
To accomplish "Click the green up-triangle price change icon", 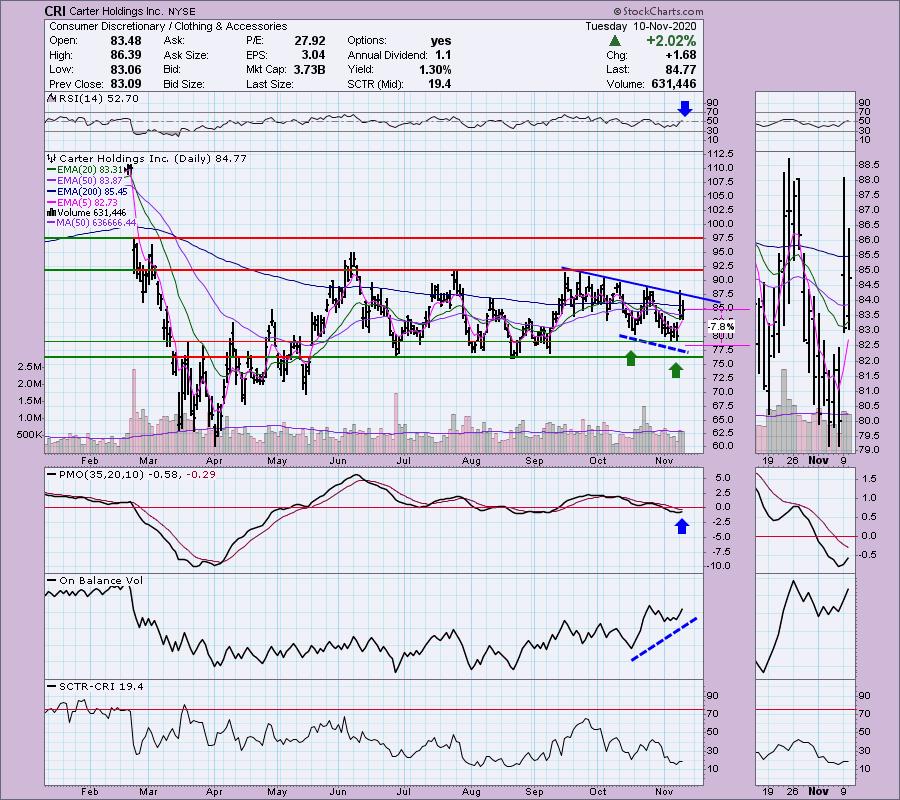I will coord(615,41).
